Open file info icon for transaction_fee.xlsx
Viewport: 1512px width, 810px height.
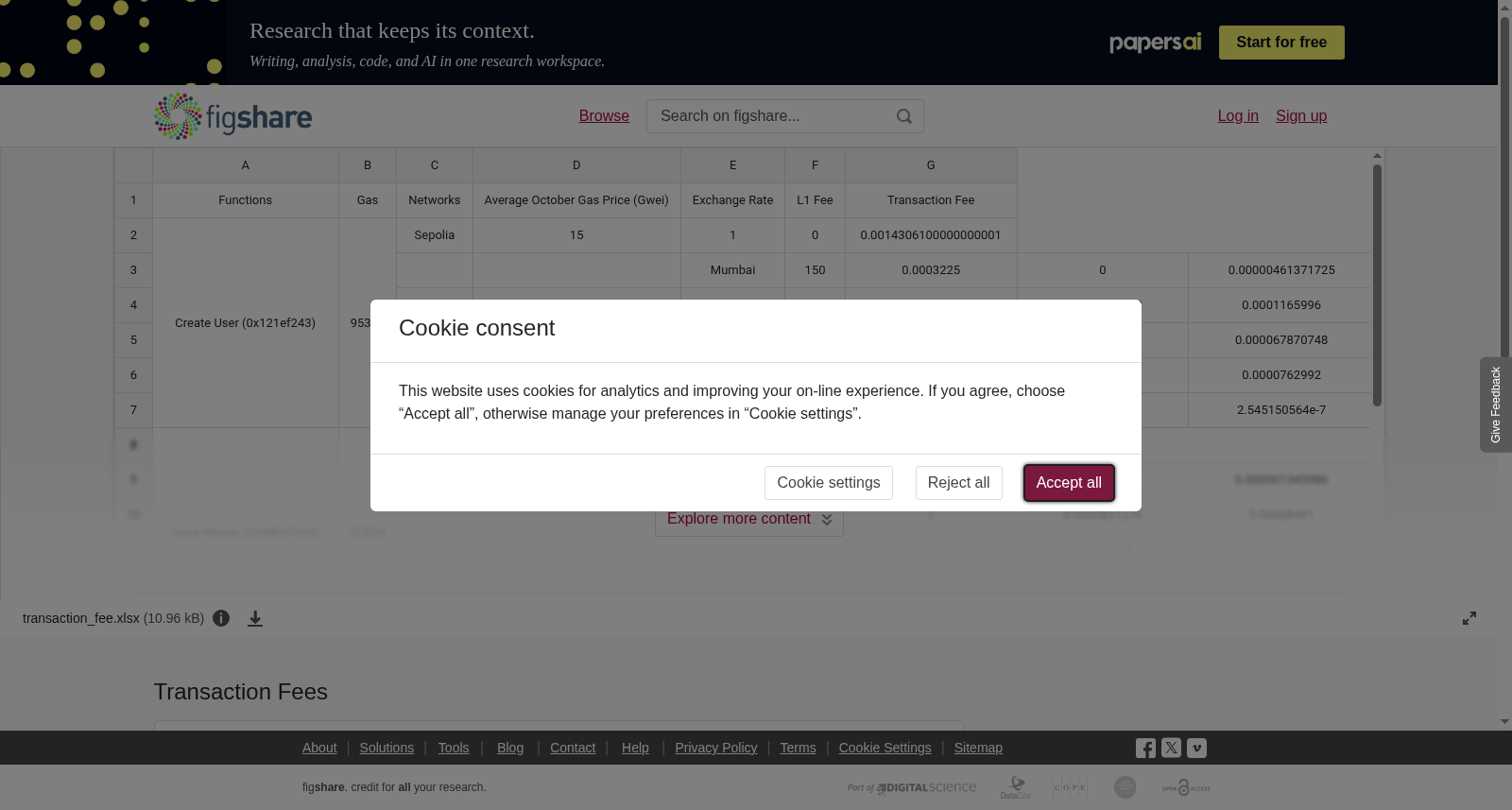[221, 618]
